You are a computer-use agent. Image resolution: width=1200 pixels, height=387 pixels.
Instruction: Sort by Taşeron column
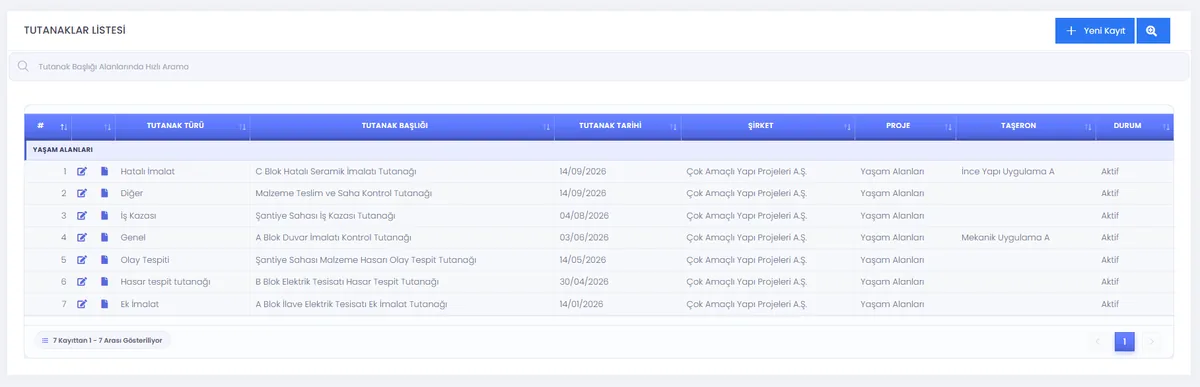coord(1026,126)
